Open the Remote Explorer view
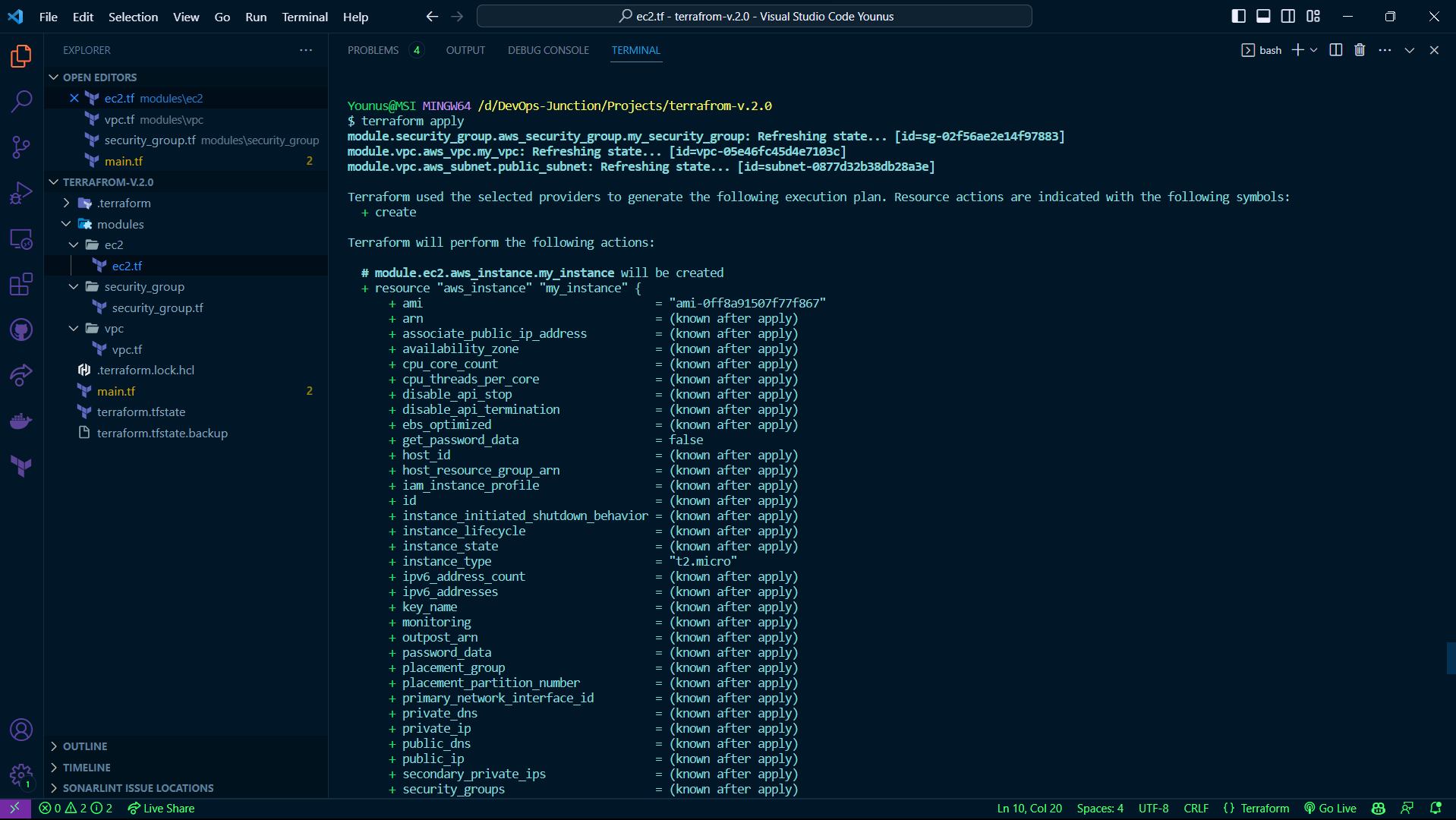Viewport: 1456px width, 820px height. point(20,239)
